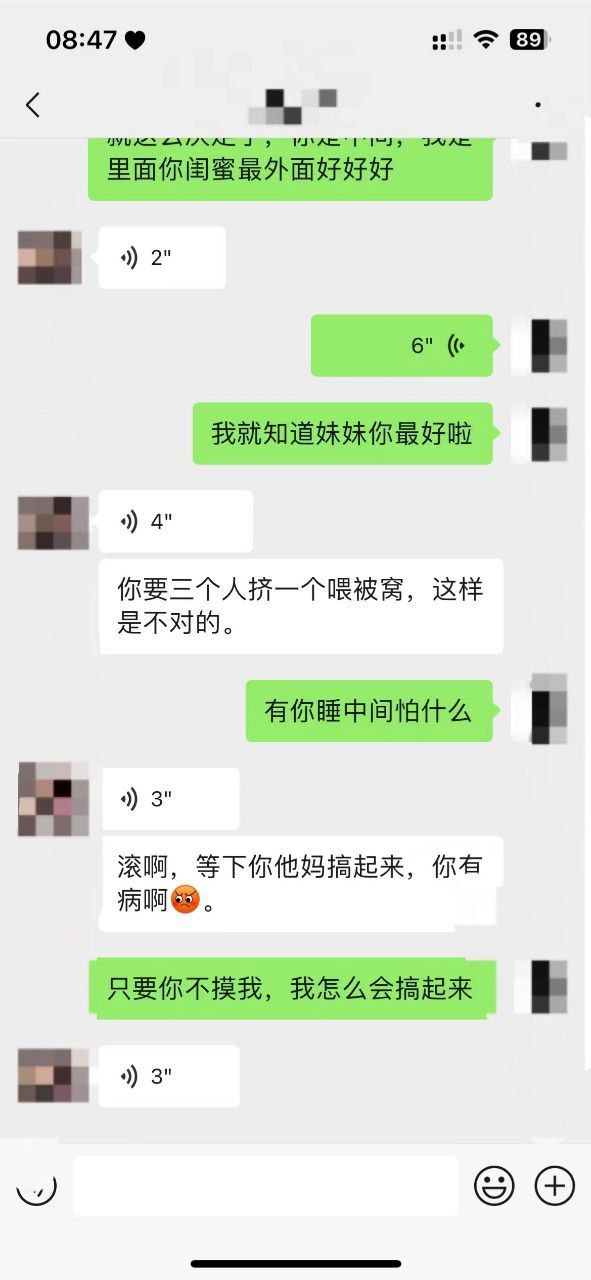Play the received 4" voice message

pos(176,522)
